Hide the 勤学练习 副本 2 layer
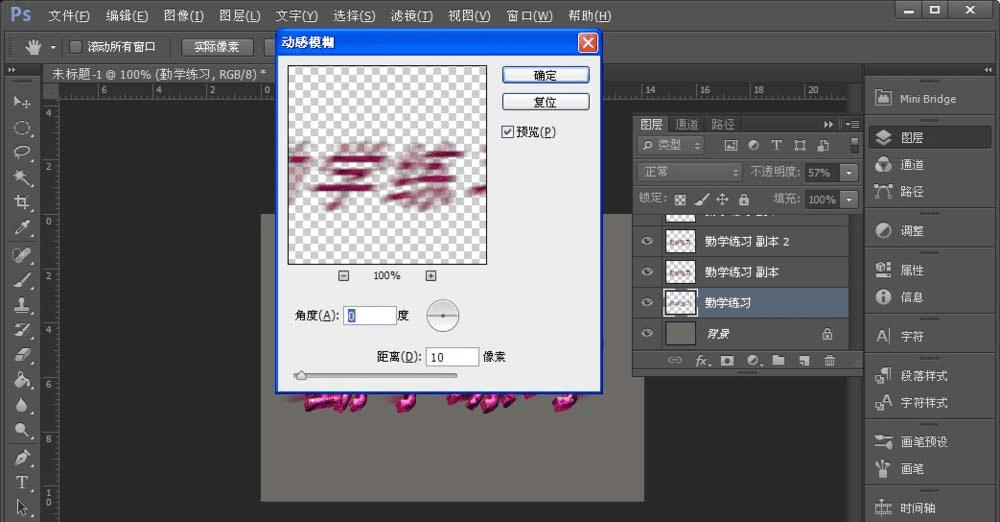The image size is (1000, 522). tap(647, 241)
